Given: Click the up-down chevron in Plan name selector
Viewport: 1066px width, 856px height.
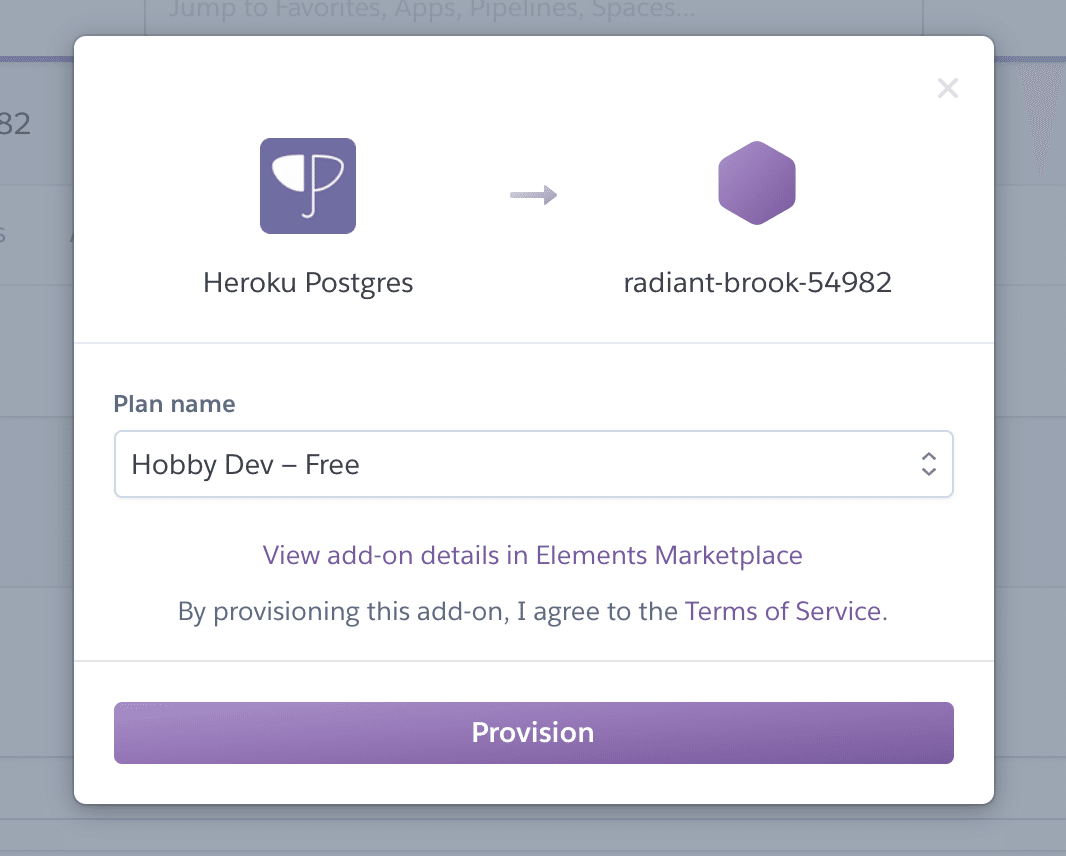Looking at the screenshot, I should pos(928,464).
